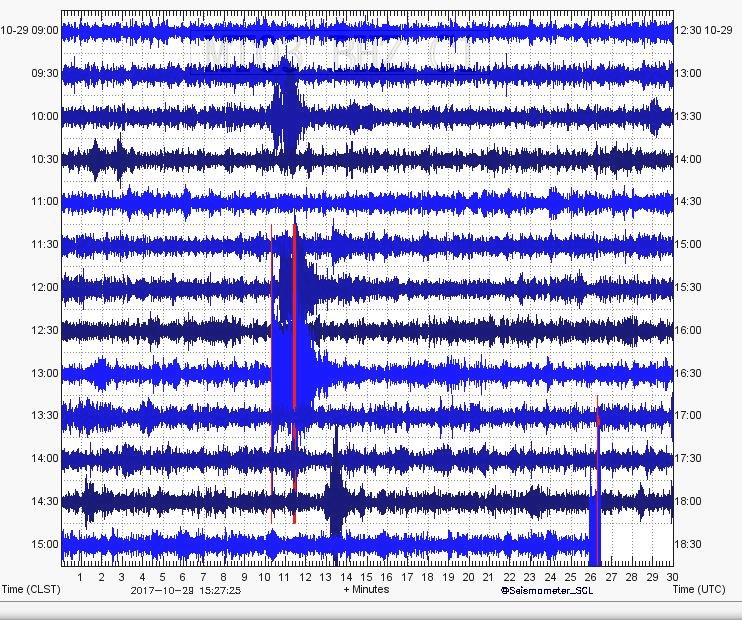Click the '16:00' UTC row label
The width and height of the screenshot is (742, 620).
coord(688,330)
